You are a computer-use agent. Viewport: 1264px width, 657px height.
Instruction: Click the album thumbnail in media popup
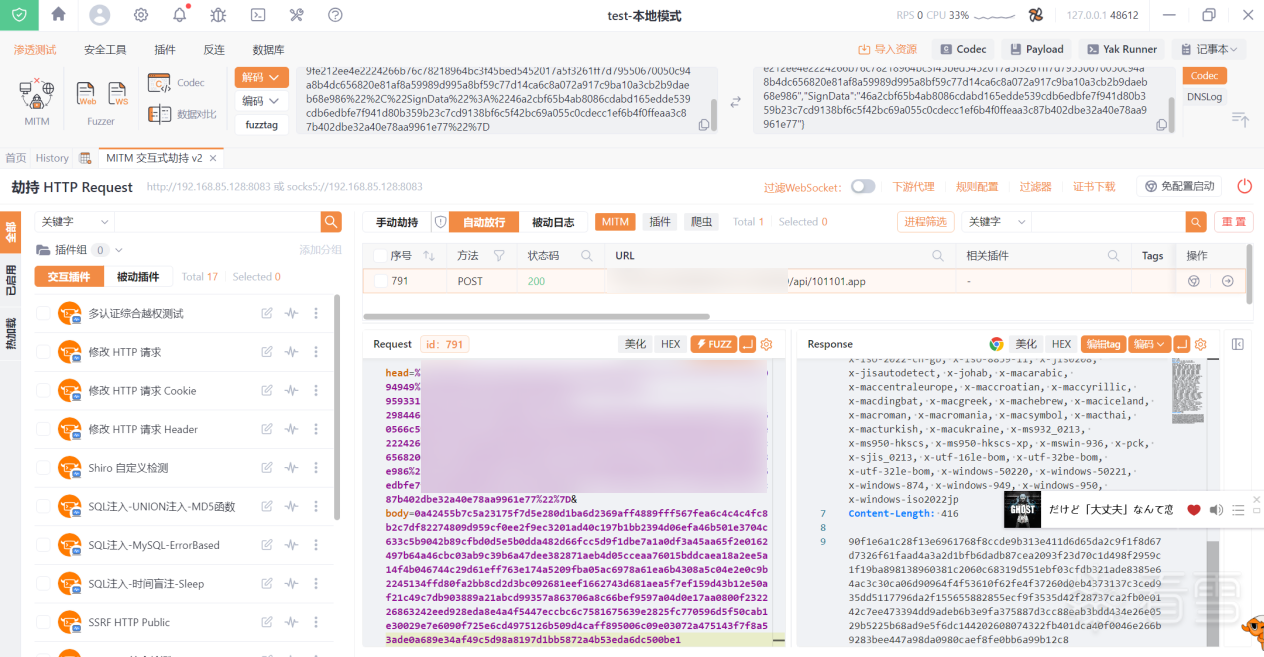pyautogui.click(x=1023, y=510)
